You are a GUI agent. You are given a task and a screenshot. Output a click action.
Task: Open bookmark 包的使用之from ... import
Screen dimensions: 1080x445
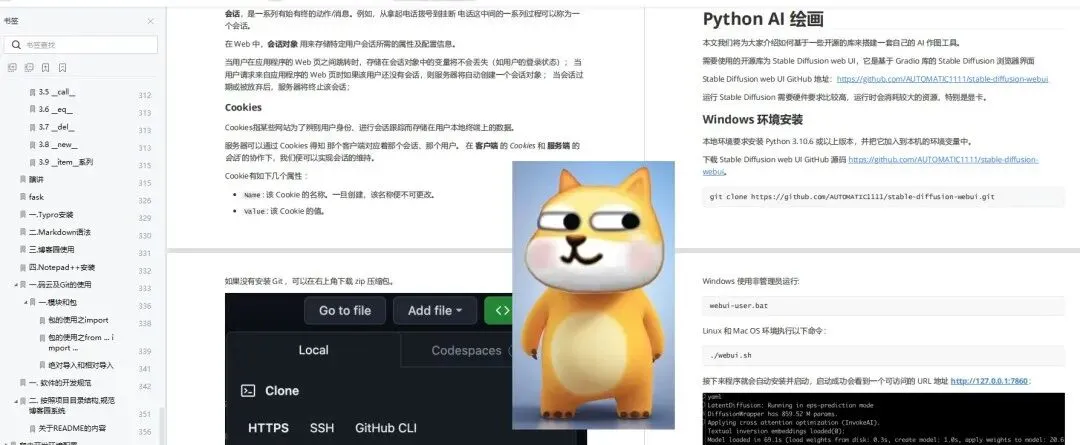81,342
